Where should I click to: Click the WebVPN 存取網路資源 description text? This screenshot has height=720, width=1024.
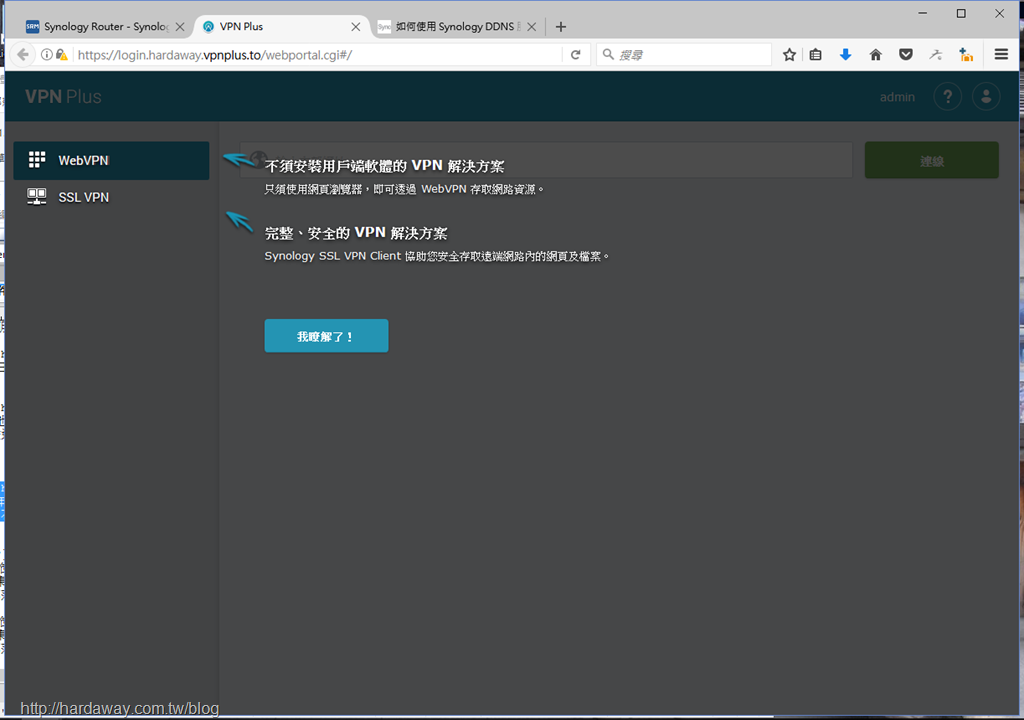[x=404, y=189]
